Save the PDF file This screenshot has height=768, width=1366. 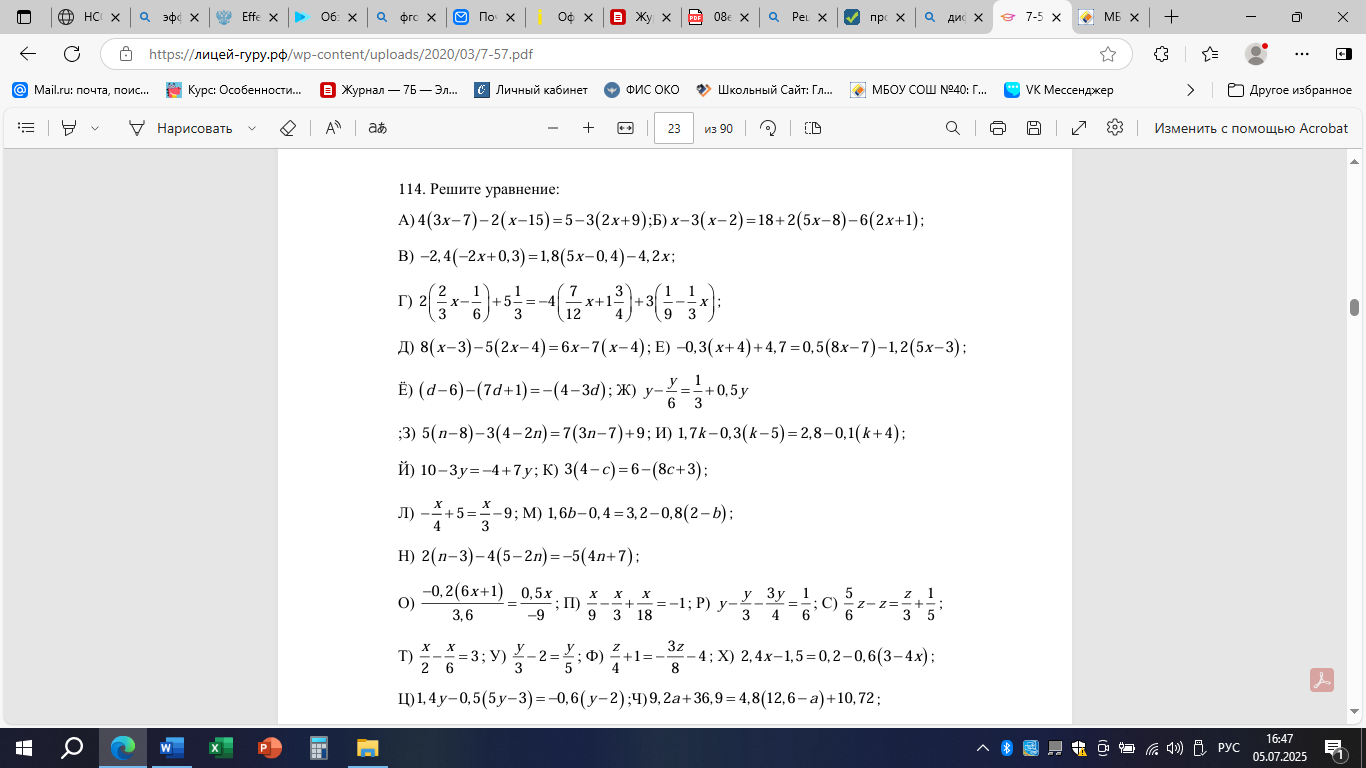[1035, 128]
